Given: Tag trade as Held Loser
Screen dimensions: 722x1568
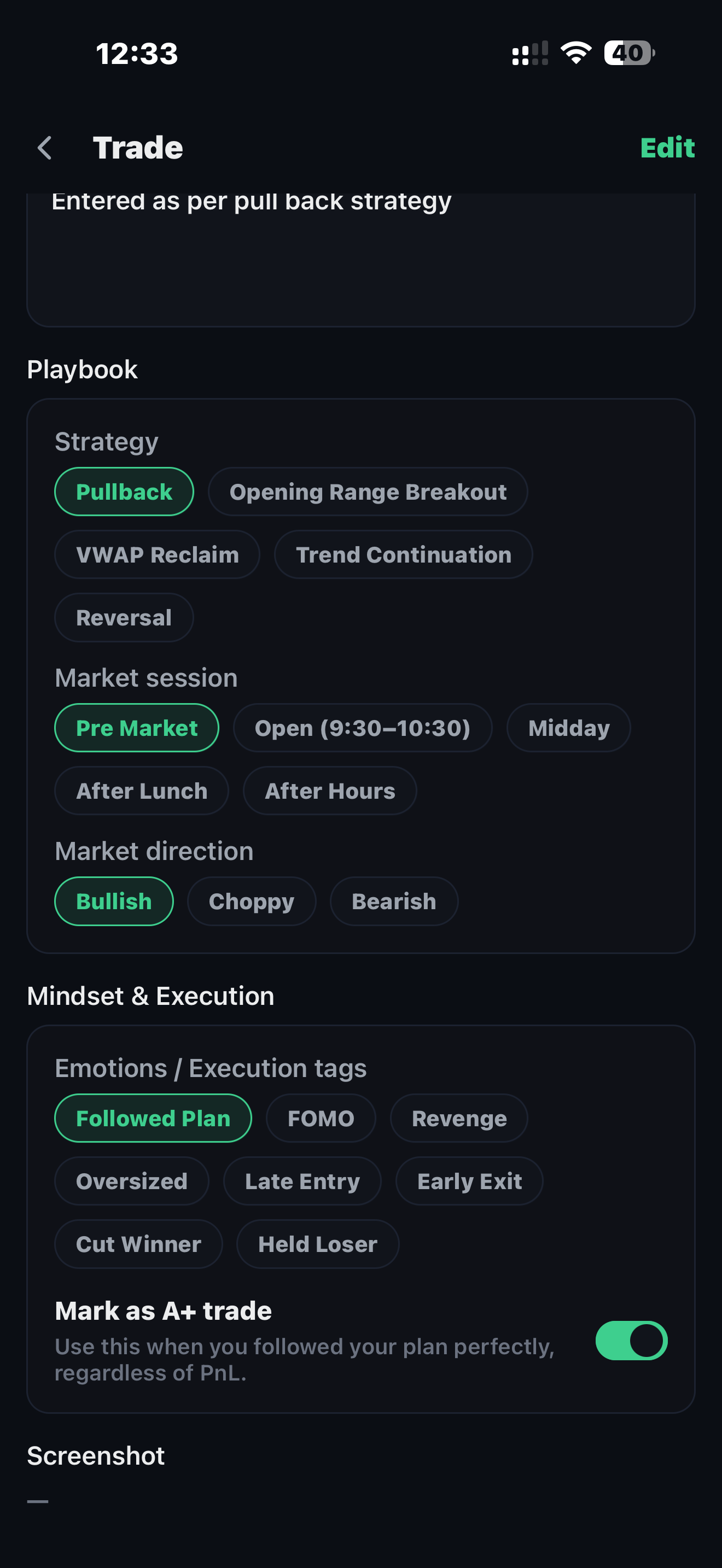Looking at the screenshot, I should [317, 1244].
